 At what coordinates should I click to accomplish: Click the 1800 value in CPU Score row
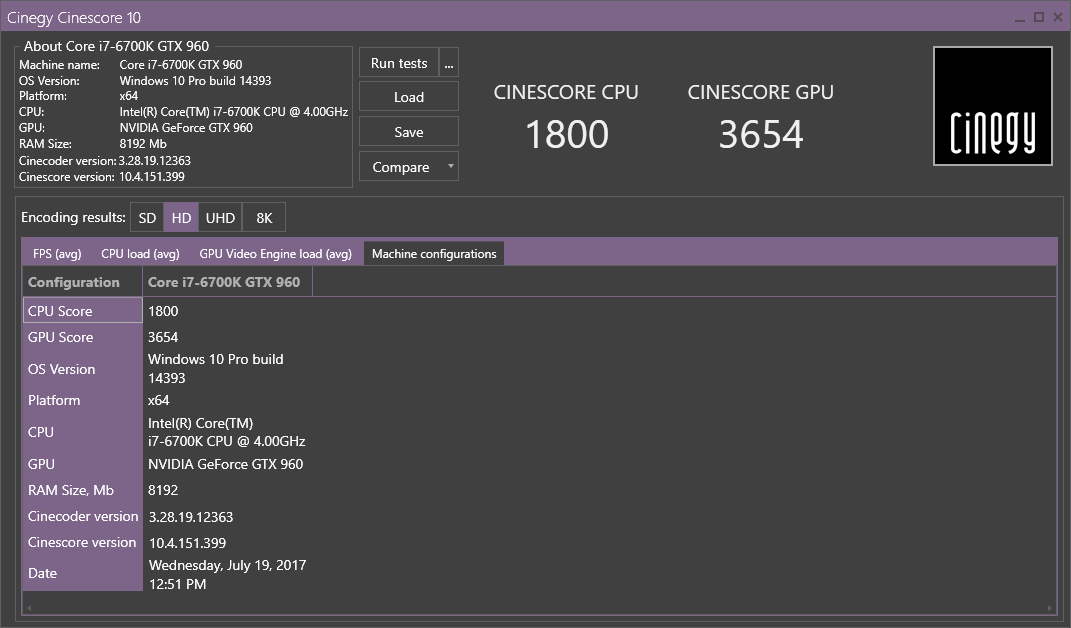pos(163,311)
